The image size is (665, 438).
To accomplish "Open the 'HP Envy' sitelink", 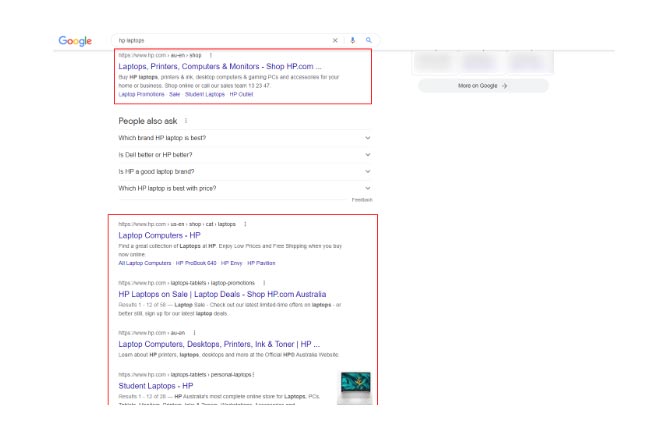I will pyautogui.click(x=232, y=263).
